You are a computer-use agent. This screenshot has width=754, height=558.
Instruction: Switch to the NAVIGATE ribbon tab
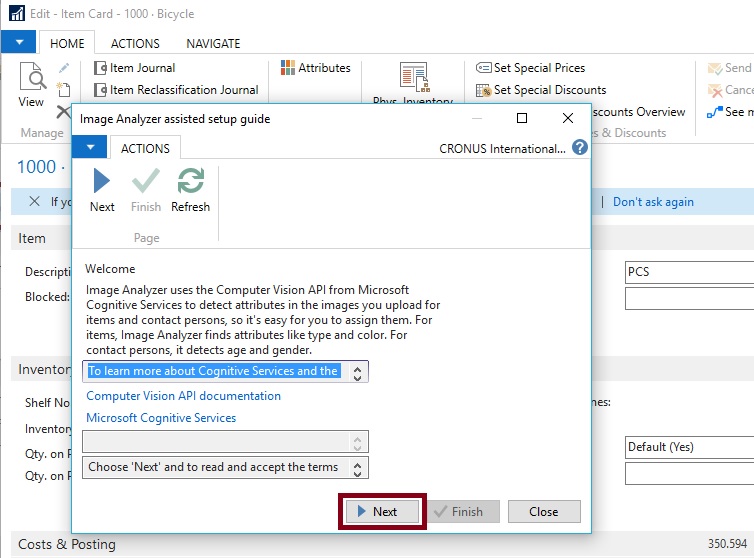213,44
